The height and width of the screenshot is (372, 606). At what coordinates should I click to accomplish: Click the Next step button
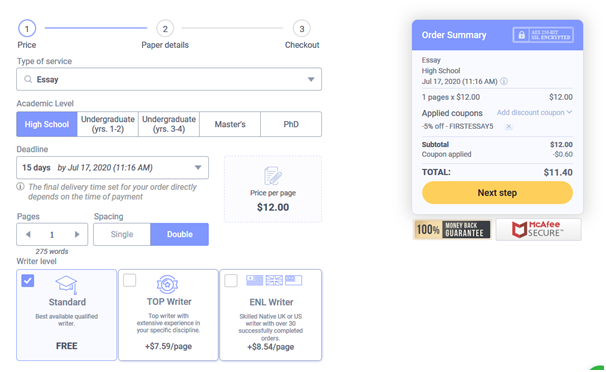click(497, 193)
